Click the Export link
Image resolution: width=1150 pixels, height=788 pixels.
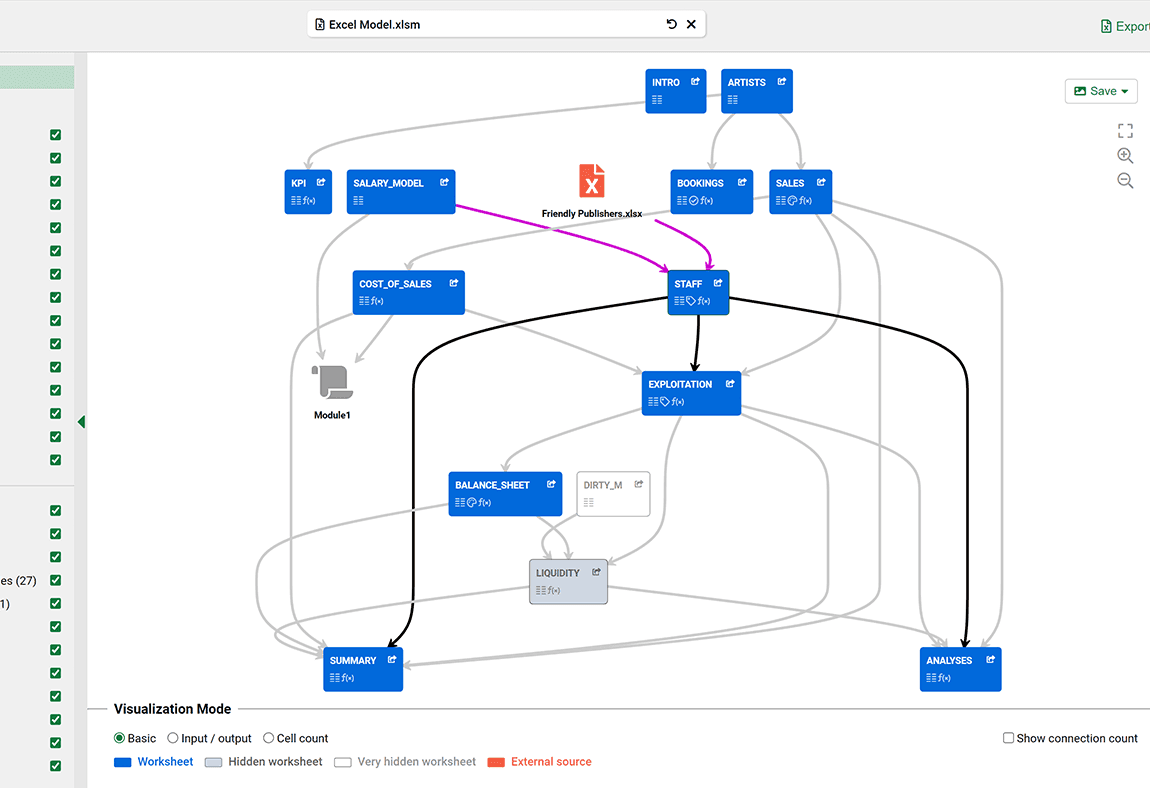(x=1124, y=26)
